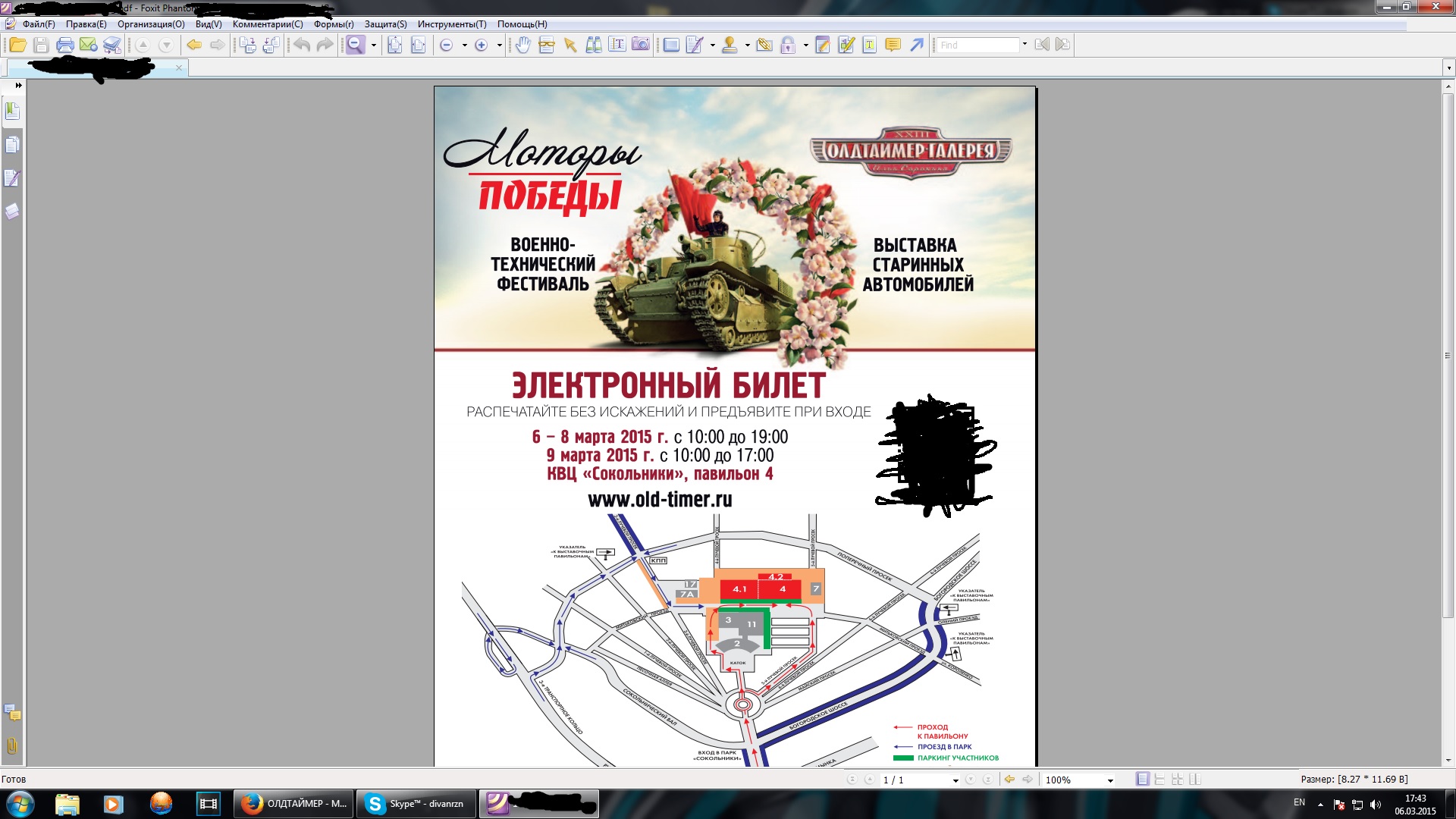1456x819 pixels.
Task: Click the Windows Start button
Action: (20, 804)
